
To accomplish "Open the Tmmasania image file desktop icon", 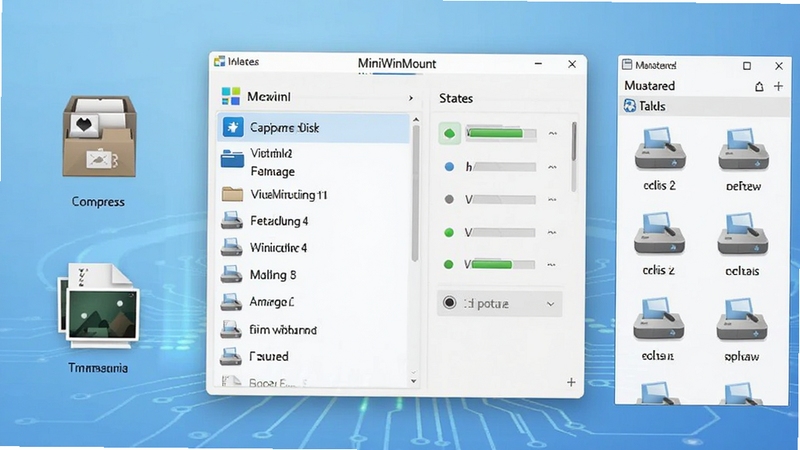I will [x=98, y=306].
